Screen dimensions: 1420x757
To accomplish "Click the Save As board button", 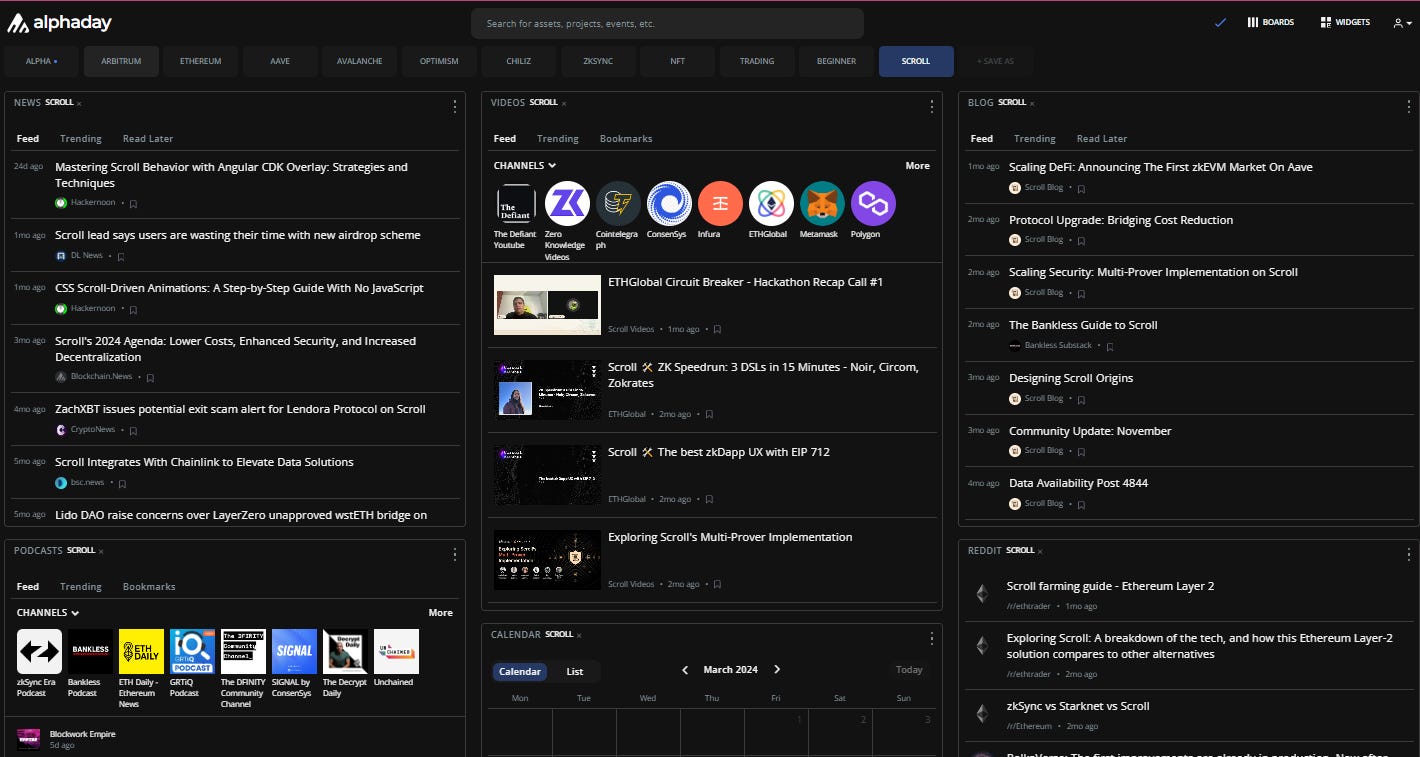I will tap(995, 61).
